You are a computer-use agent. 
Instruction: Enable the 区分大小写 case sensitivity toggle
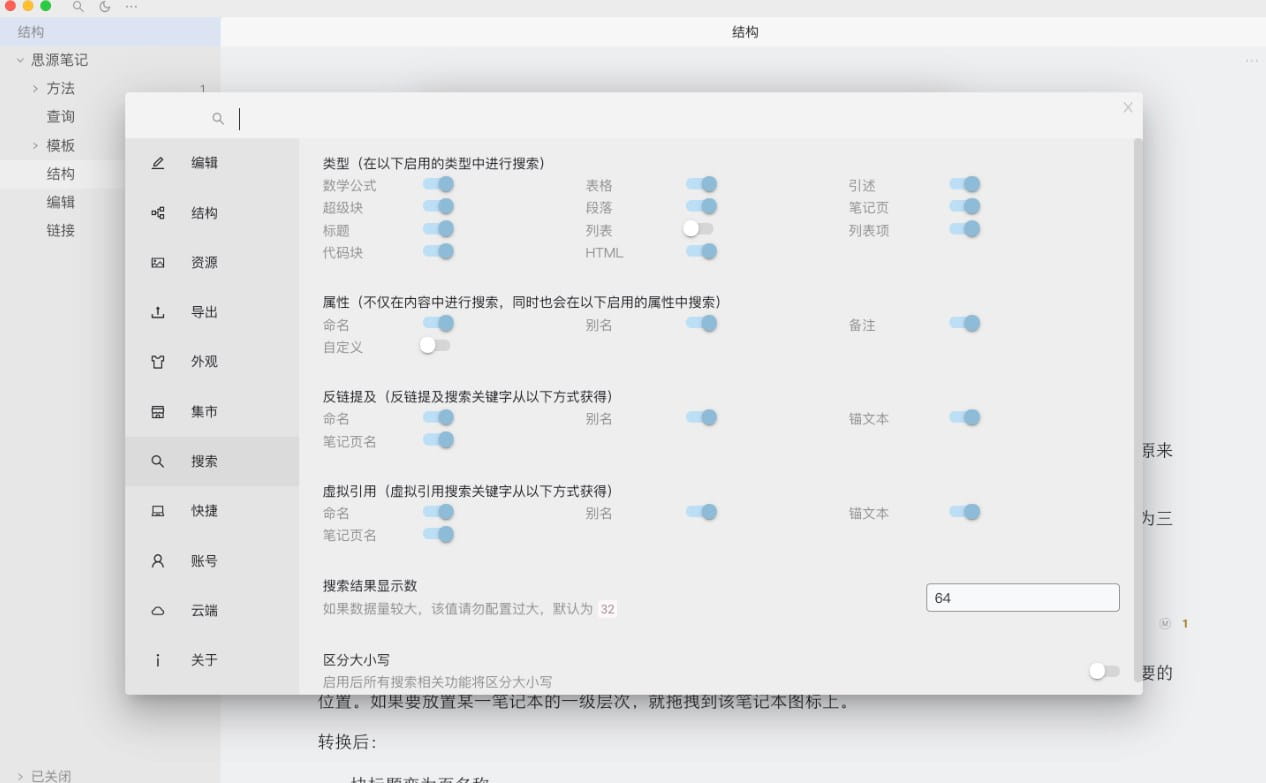(x=1104, y=671)
